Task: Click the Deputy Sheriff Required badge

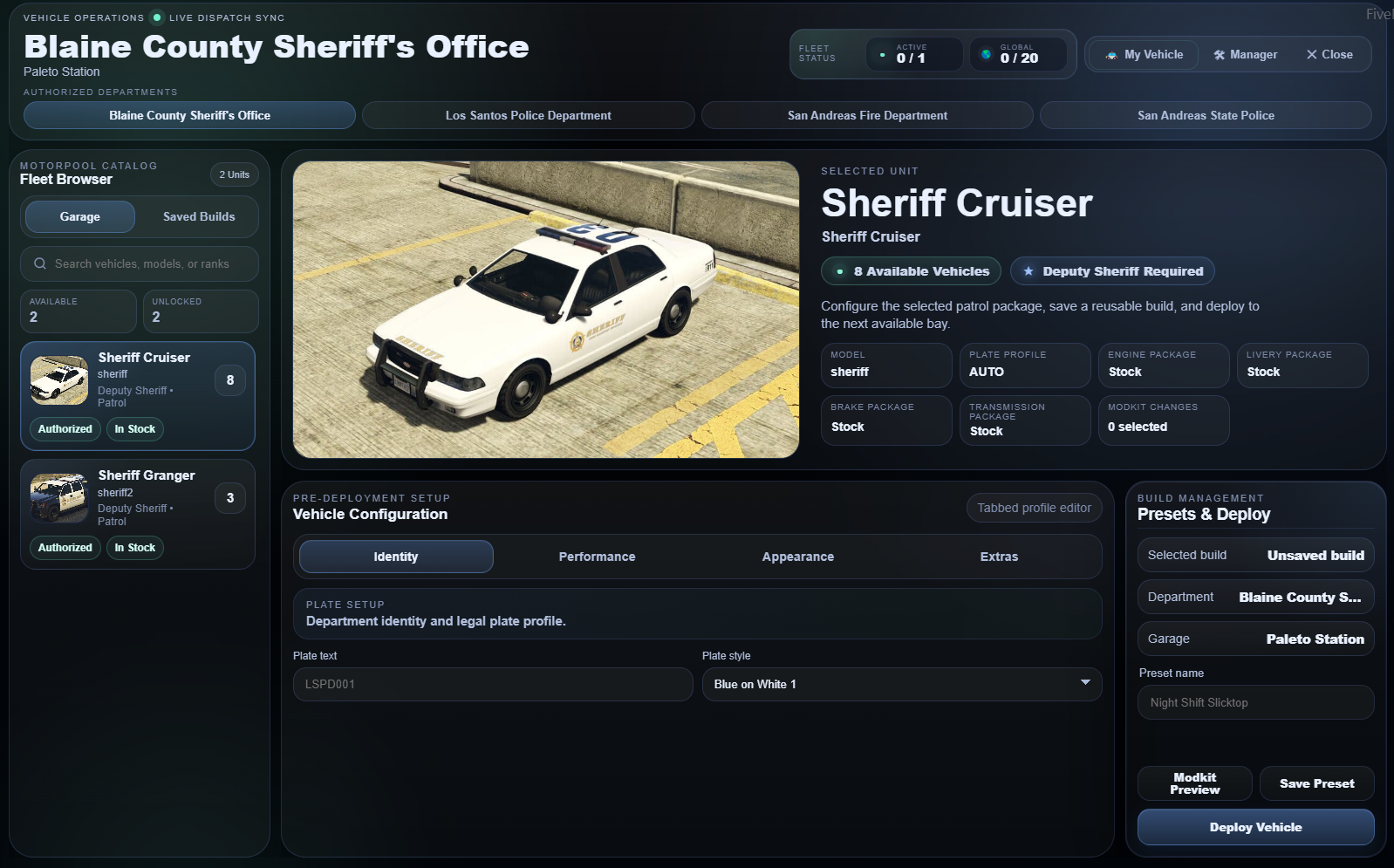Action: pyautogui.click(x=1112, y=271)
